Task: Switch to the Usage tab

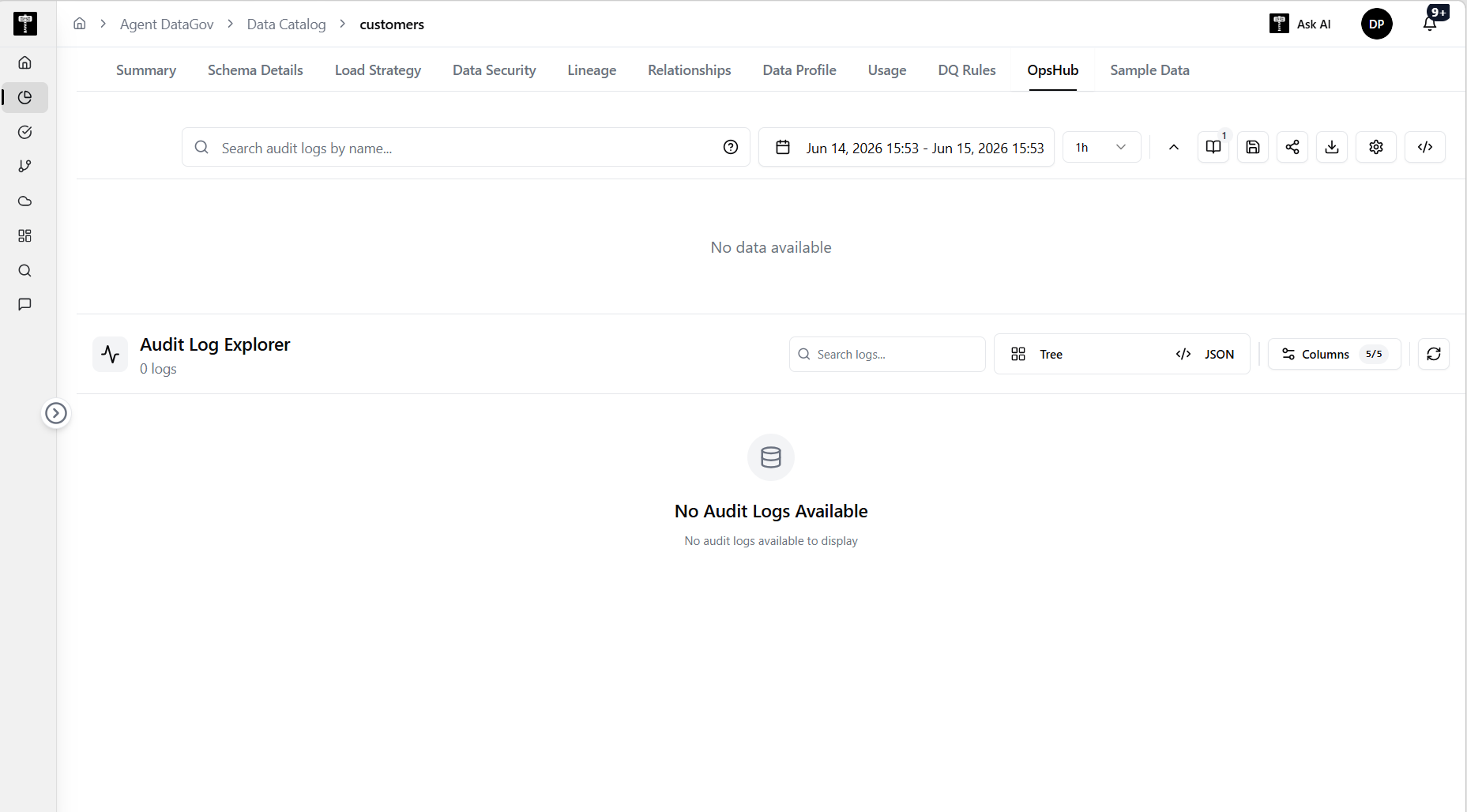Action: (887, 70)
